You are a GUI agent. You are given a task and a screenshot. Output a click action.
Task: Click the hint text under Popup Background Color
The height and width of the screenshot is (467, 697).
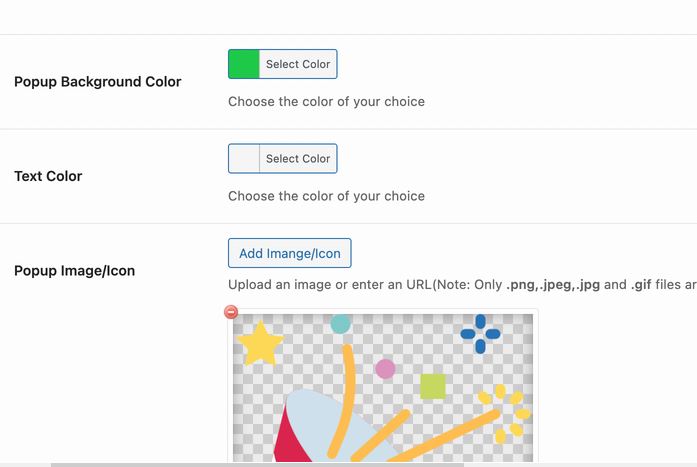click(326, 102)
